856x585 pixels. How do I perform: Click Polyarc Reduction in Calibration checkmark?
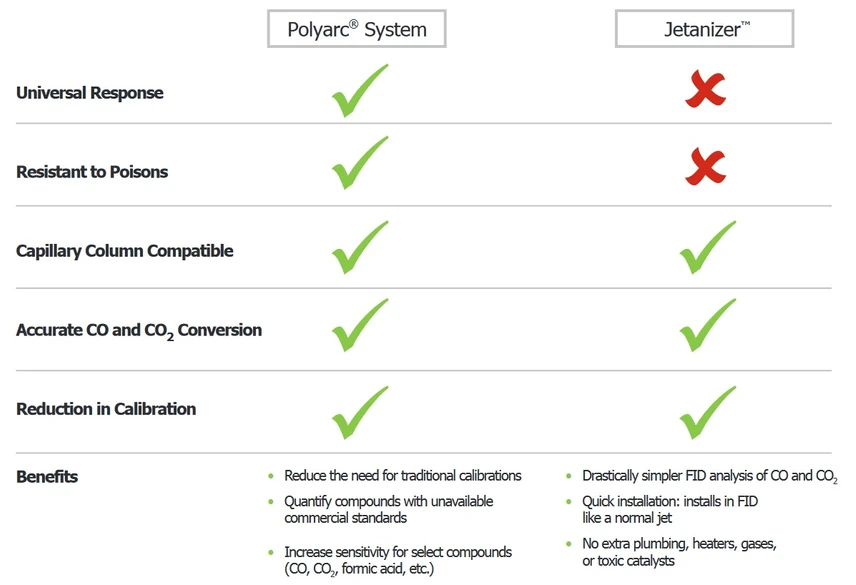point(358,412)
